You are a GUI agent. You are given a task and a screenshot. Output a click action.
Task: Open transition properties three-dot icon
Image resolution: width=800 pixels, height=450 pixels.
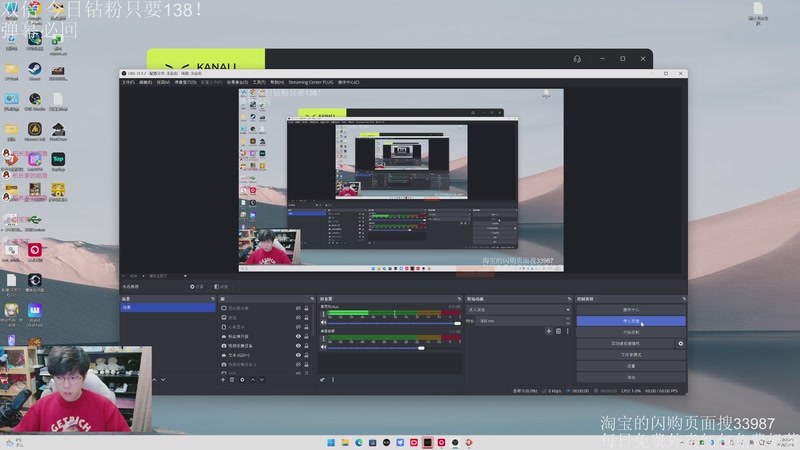567,331
